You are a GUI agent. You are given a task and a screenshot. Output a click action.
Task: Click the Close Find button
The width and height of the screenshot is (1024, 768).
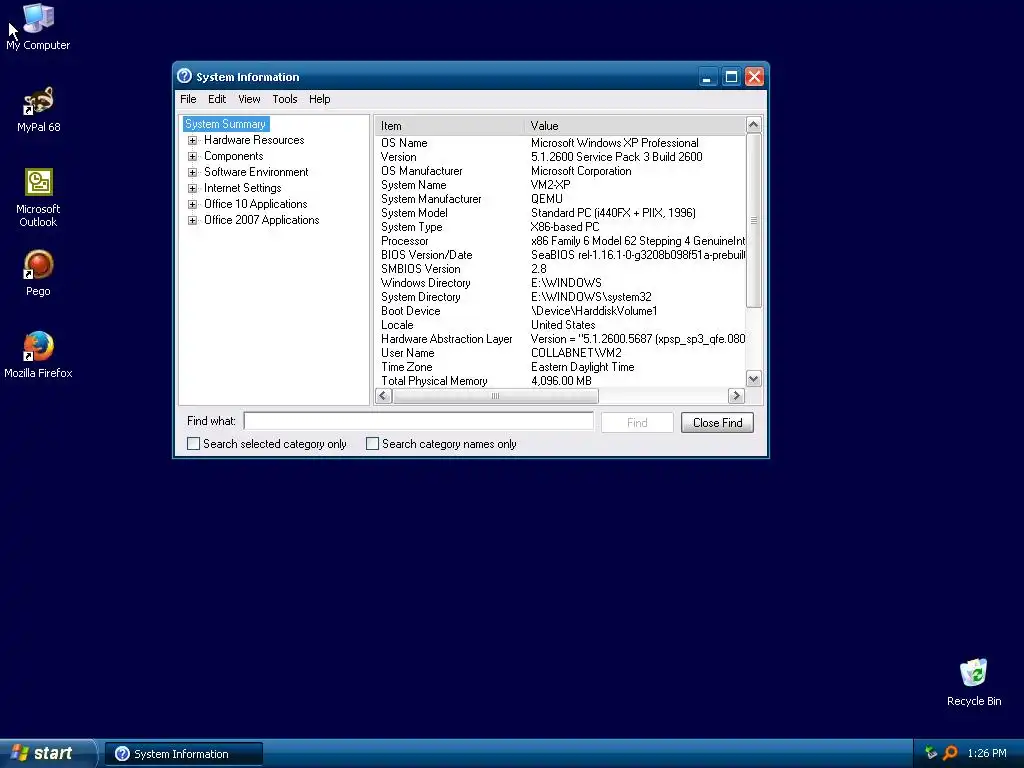pyautogui.click(x=717, y=423)
